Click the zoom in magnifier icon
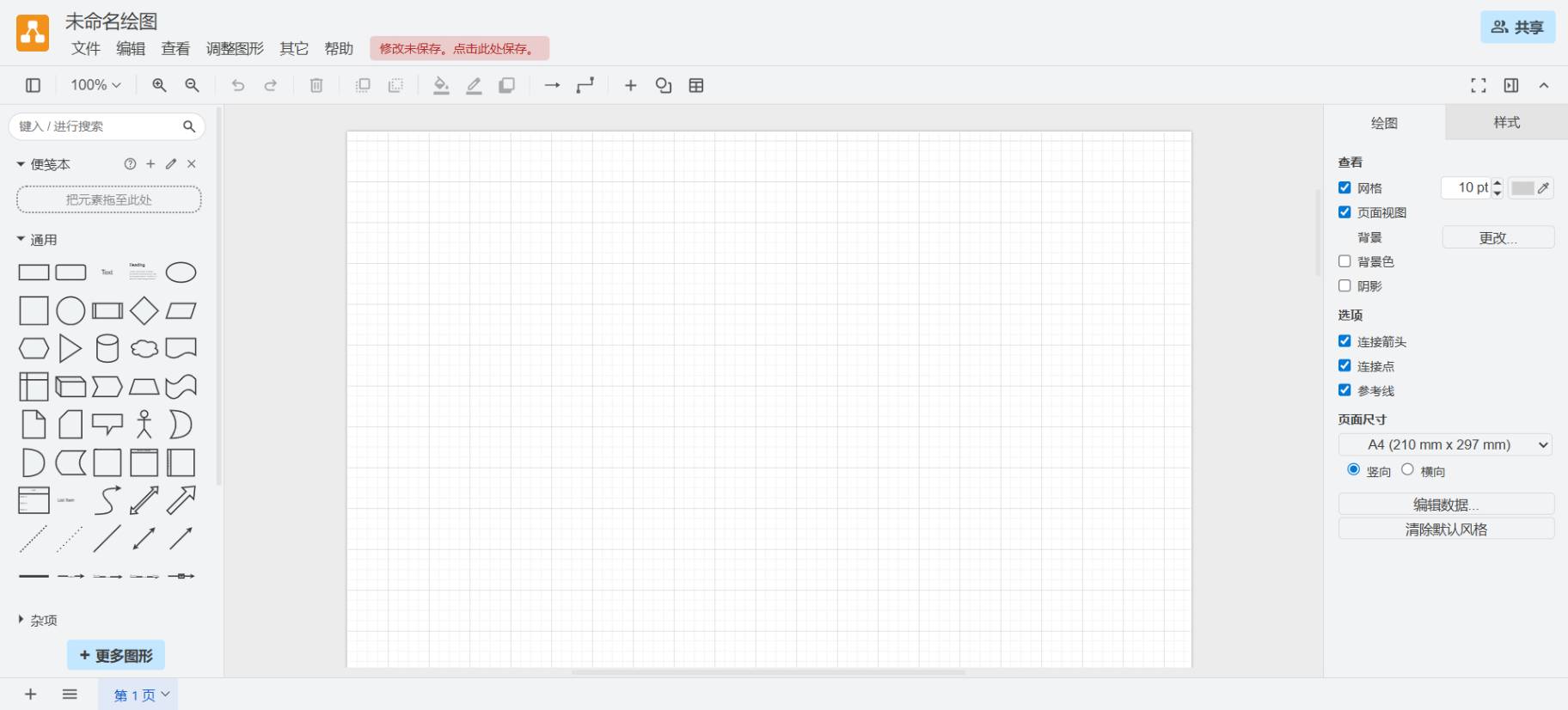1568x710 pixels. point(159,85)
